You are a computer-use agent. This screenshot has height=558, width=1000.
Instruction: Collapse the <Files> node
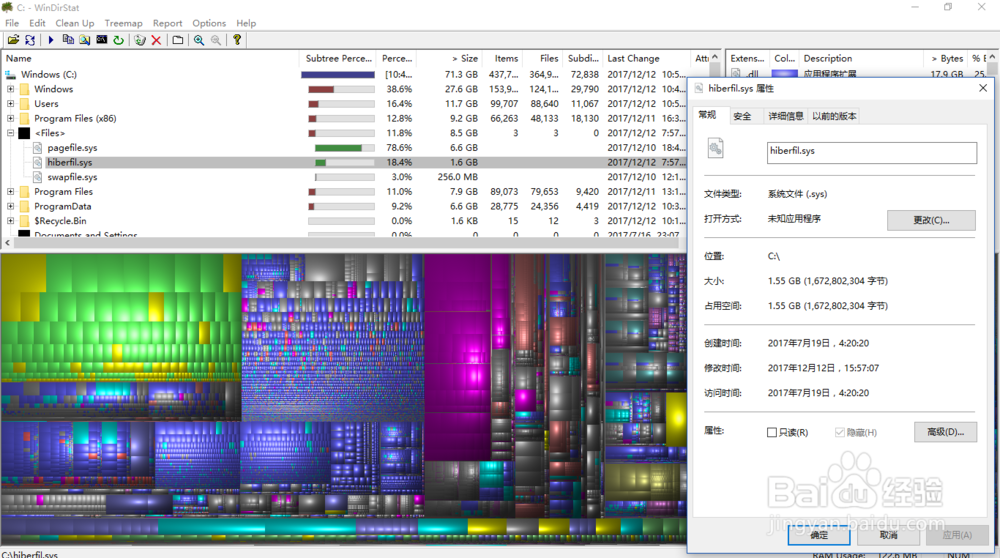[10, 133]
